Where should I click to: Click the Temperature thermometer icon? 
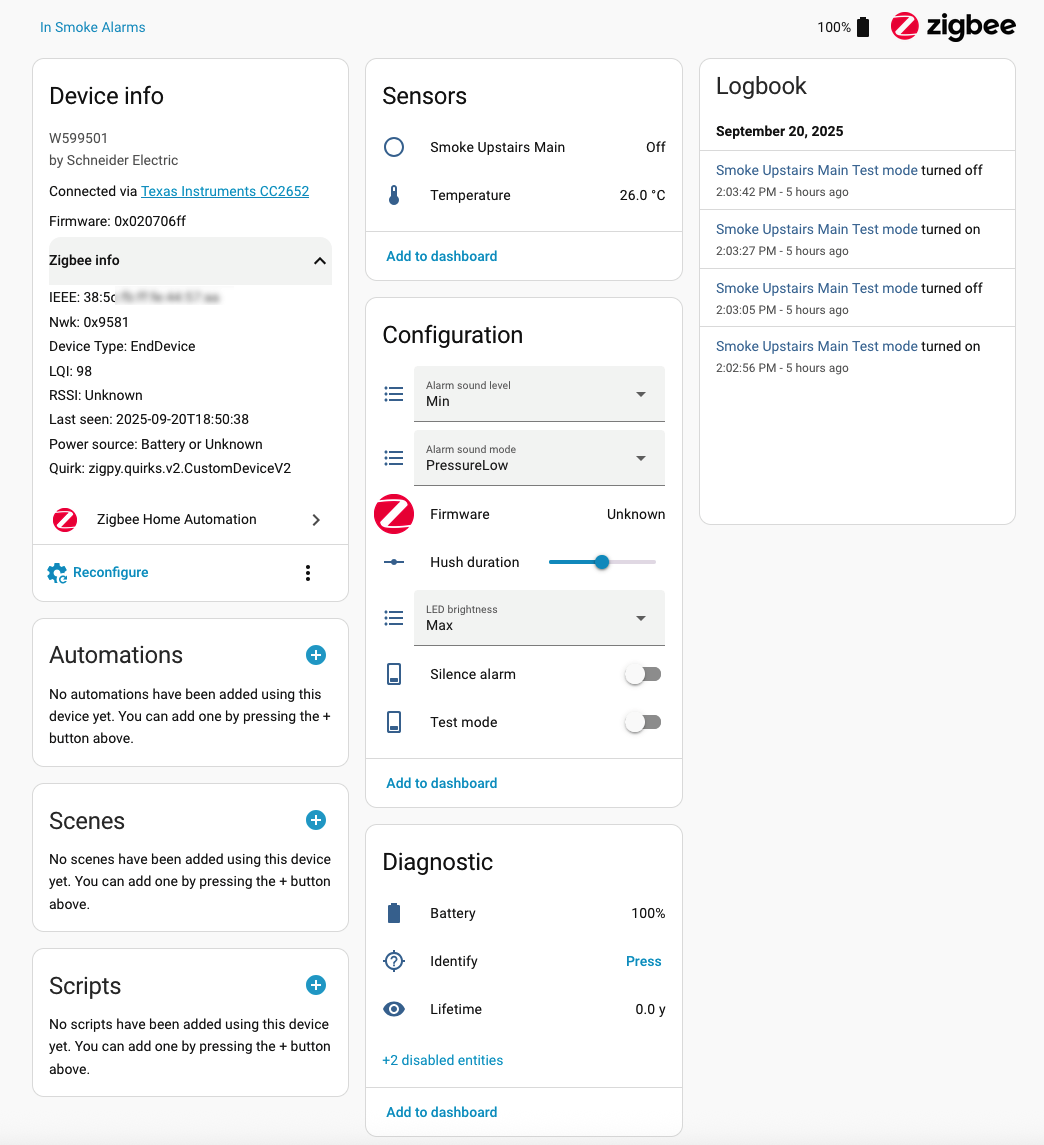(x=394, y=195)
